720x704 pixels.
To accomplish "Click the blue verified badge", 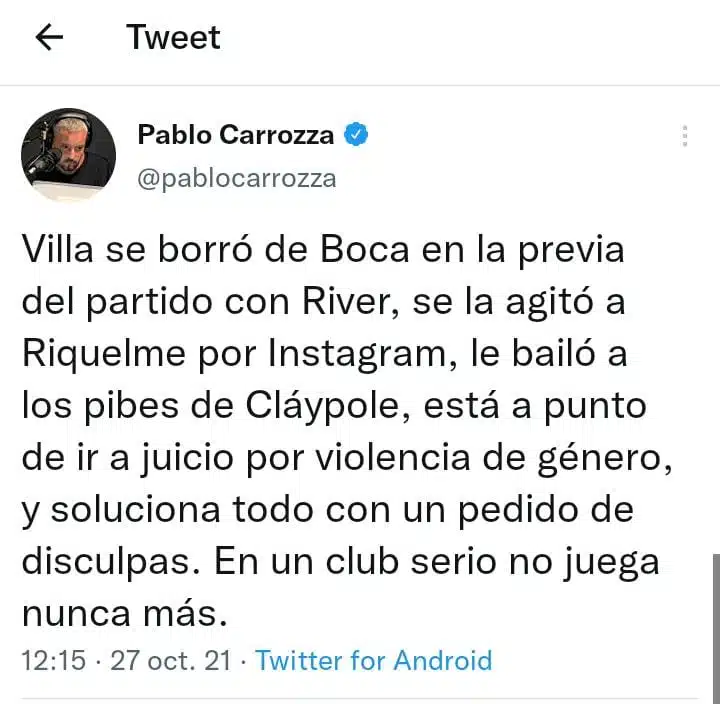I will tap(356, 135).
